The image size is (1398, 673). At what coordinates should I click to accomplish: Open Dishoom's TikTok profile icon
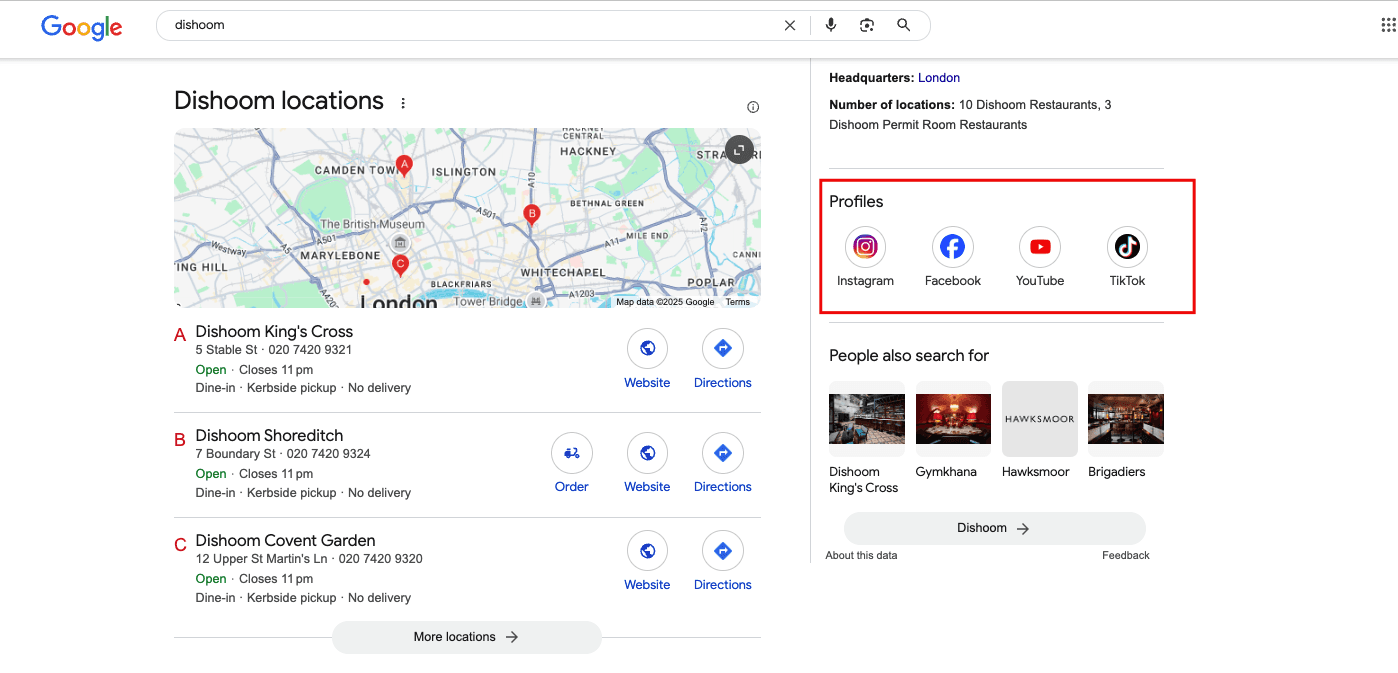(x=1127, y=247)
